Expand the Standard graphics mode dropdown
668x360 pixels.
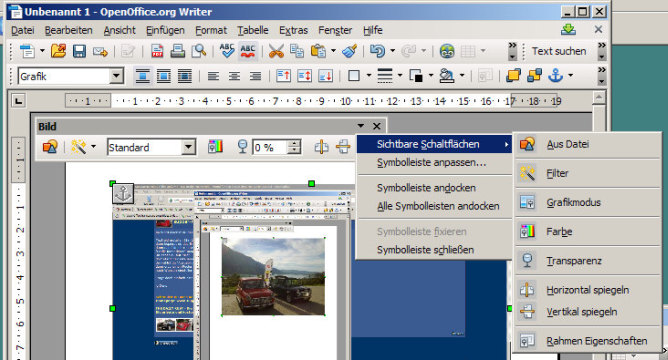click(188, 147)
